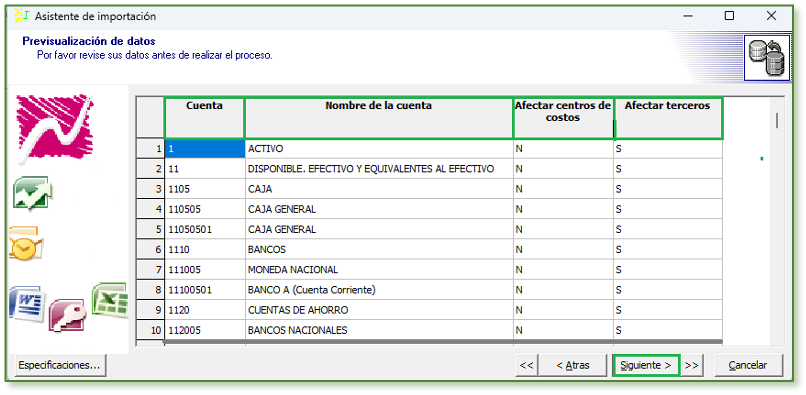
Task: Click the green Excel chart icon
Action: (32, 193)
